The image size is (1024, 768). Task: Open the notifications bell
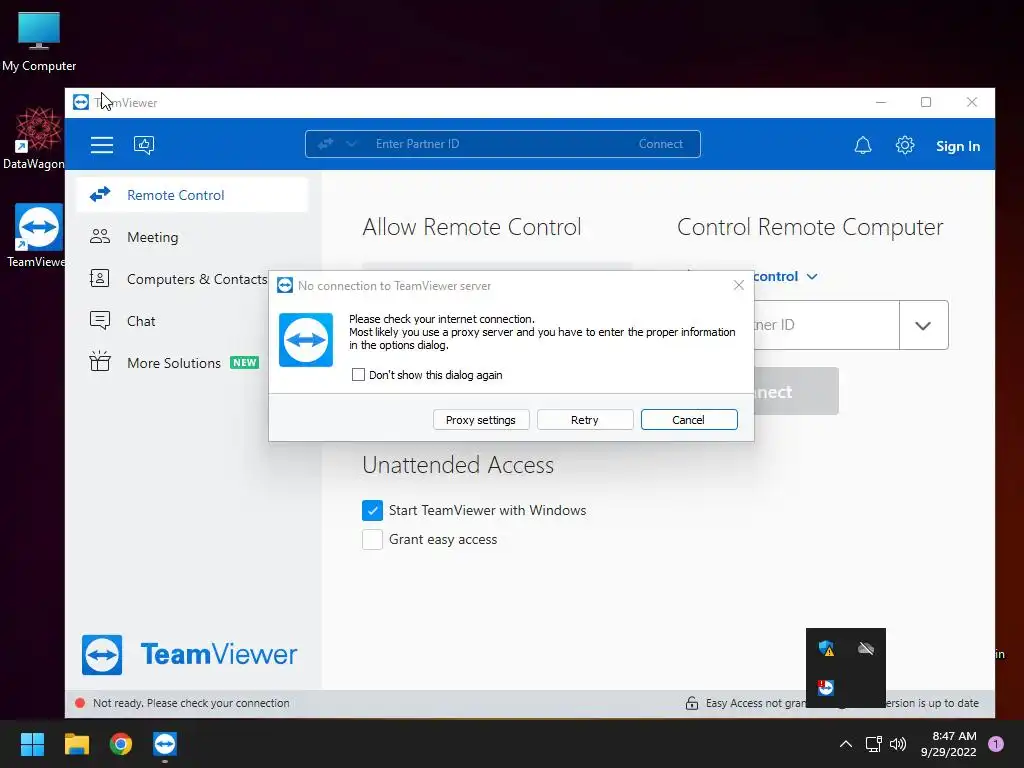click(x=863, y=145)
